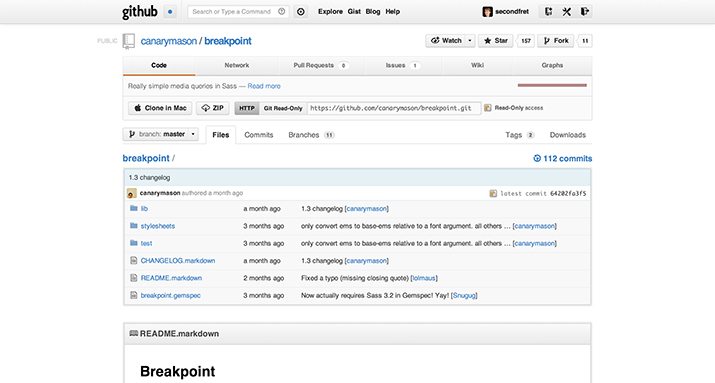Select the HTTP protocol toggle
Screen dimensions: 715x383
tap(247, 108)
